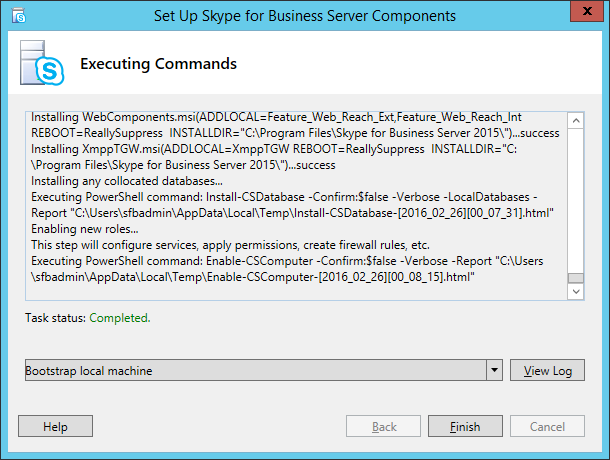Viewport: 610px width, 460px height.
Task: Click the greyed-out Cancel button
Action: pos(547,426)
